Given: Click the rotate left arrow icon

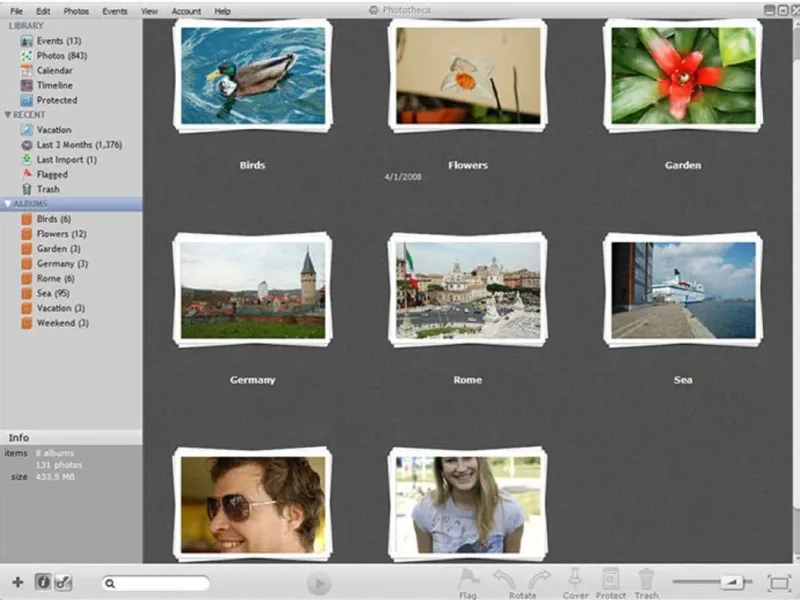Looking at the screenshot, I should click(505, 580).
